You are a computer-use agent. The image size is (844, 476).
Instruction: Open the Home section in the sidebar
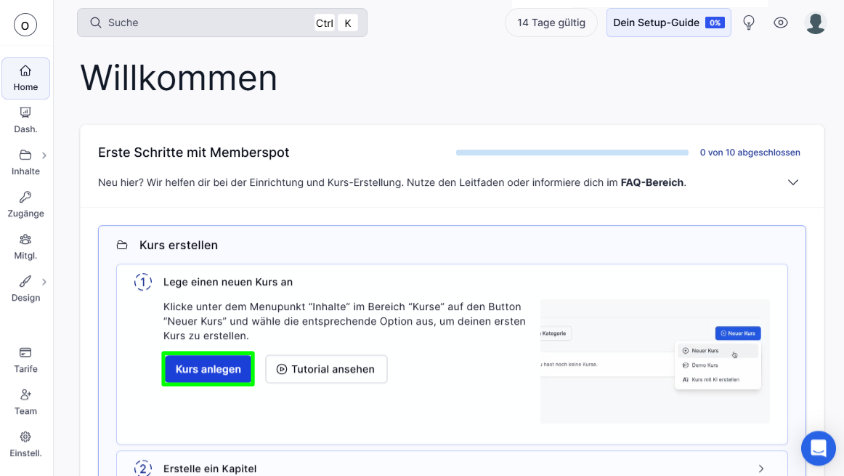click(25, 79)
